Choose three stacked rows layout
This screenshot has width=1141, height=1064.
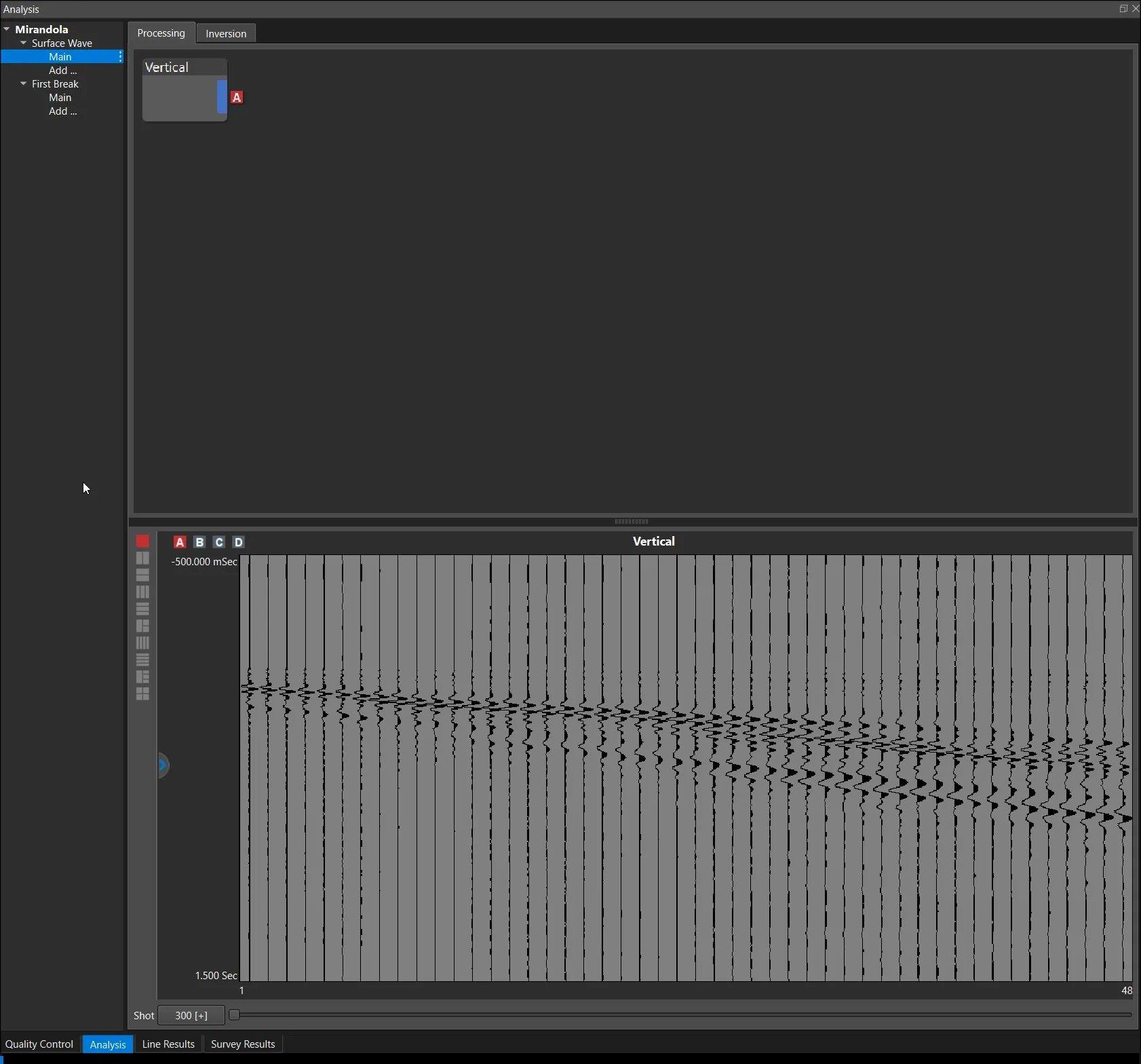tap(142, 609)
